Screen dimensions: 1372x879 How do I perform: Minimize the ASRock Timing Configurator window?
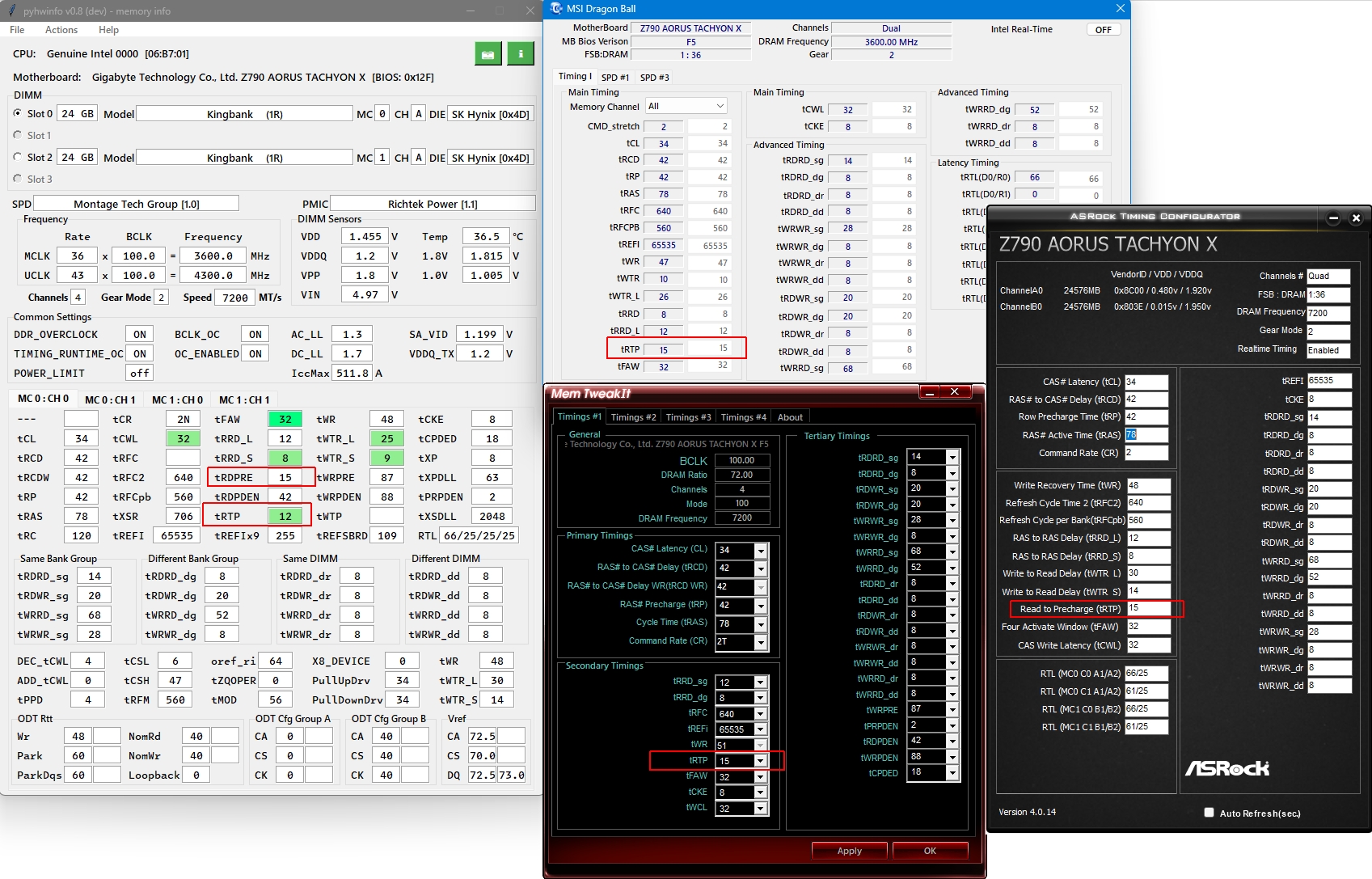[1334, 218]
